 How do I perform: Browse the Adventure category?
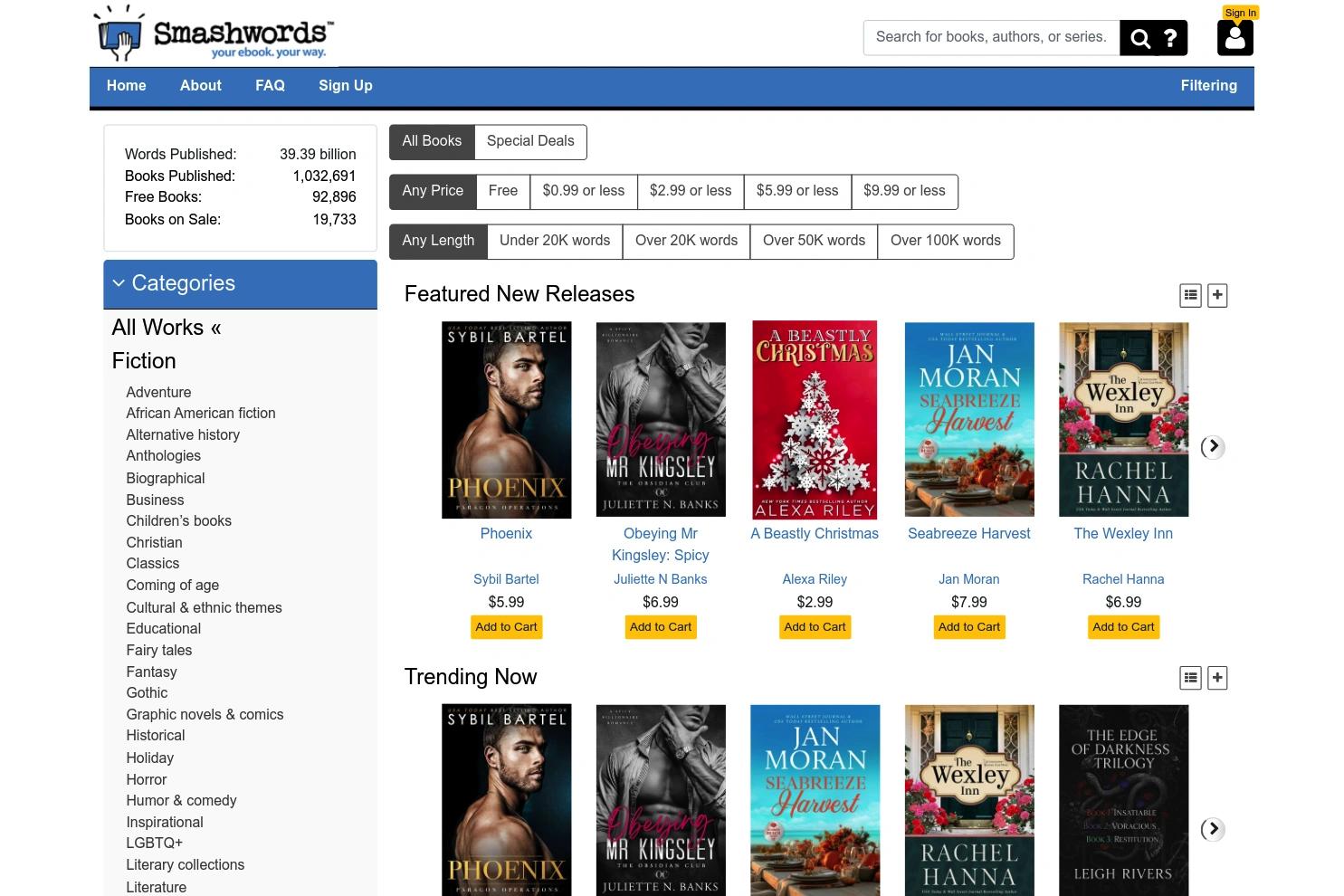[158, 393]
